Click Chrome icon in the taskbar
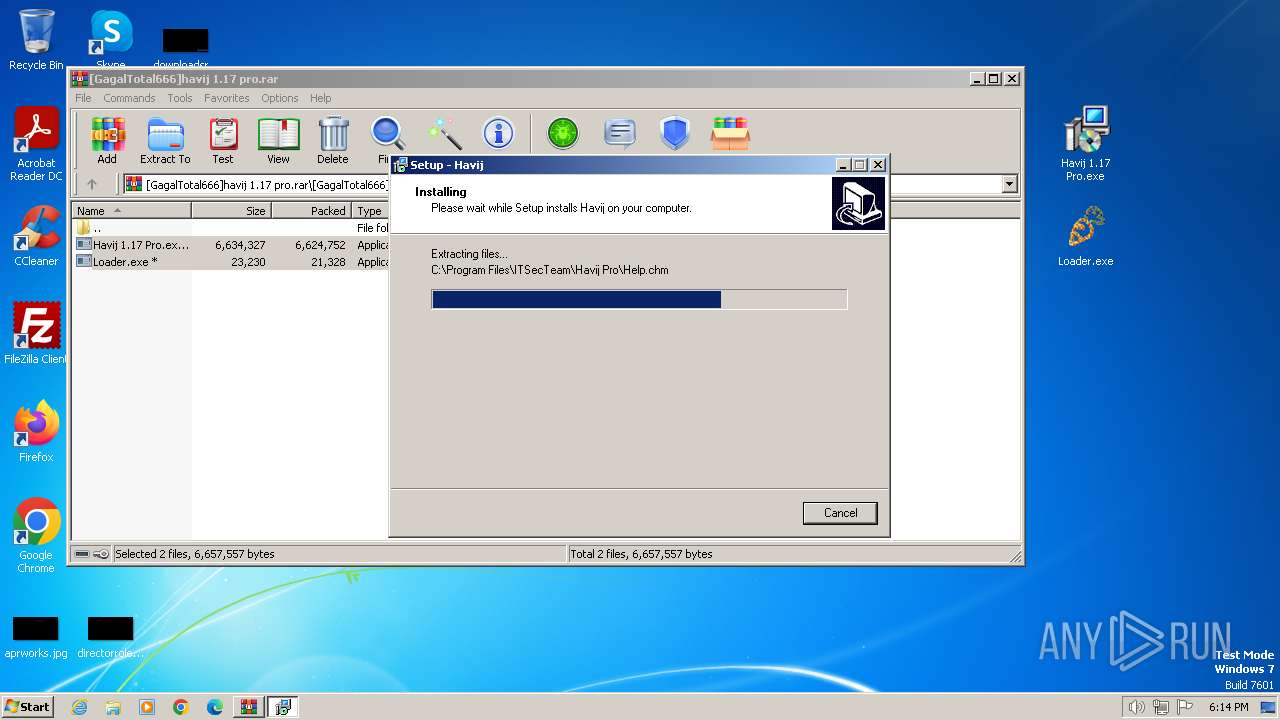 coord(181,707)
